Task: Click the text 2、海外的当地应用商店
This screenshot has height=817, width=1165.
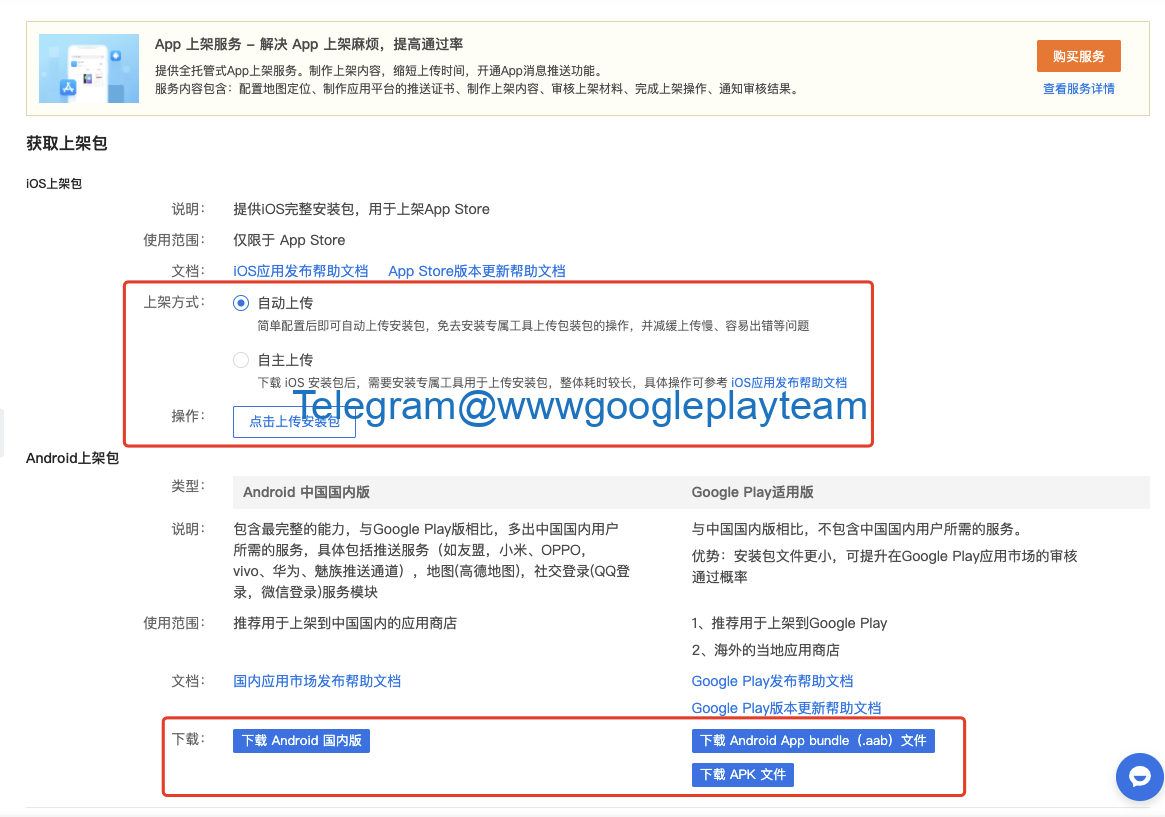Action: (x=765, y=650)
